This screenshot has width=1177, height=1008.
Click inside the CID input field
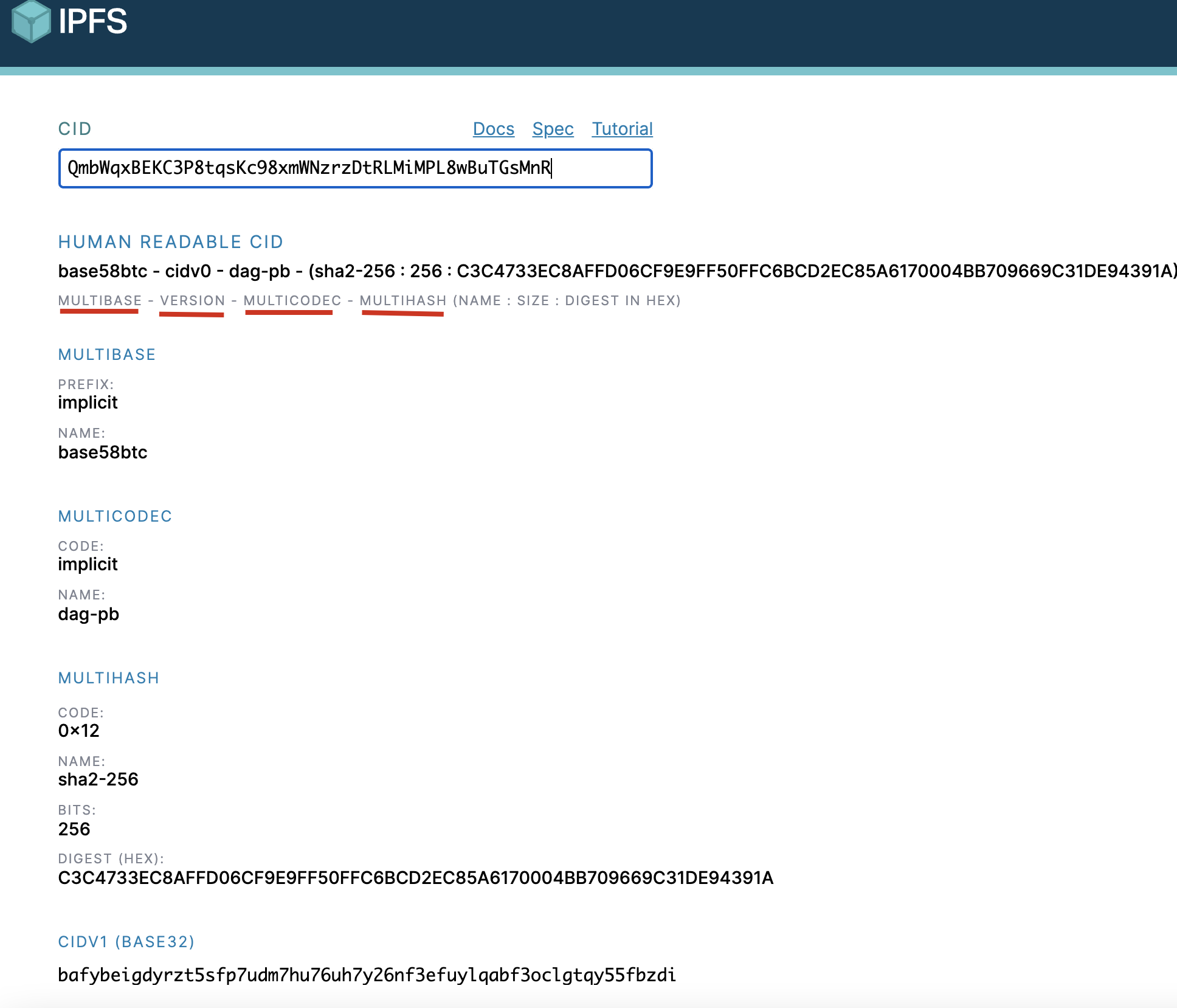click(x=355, y=168)
